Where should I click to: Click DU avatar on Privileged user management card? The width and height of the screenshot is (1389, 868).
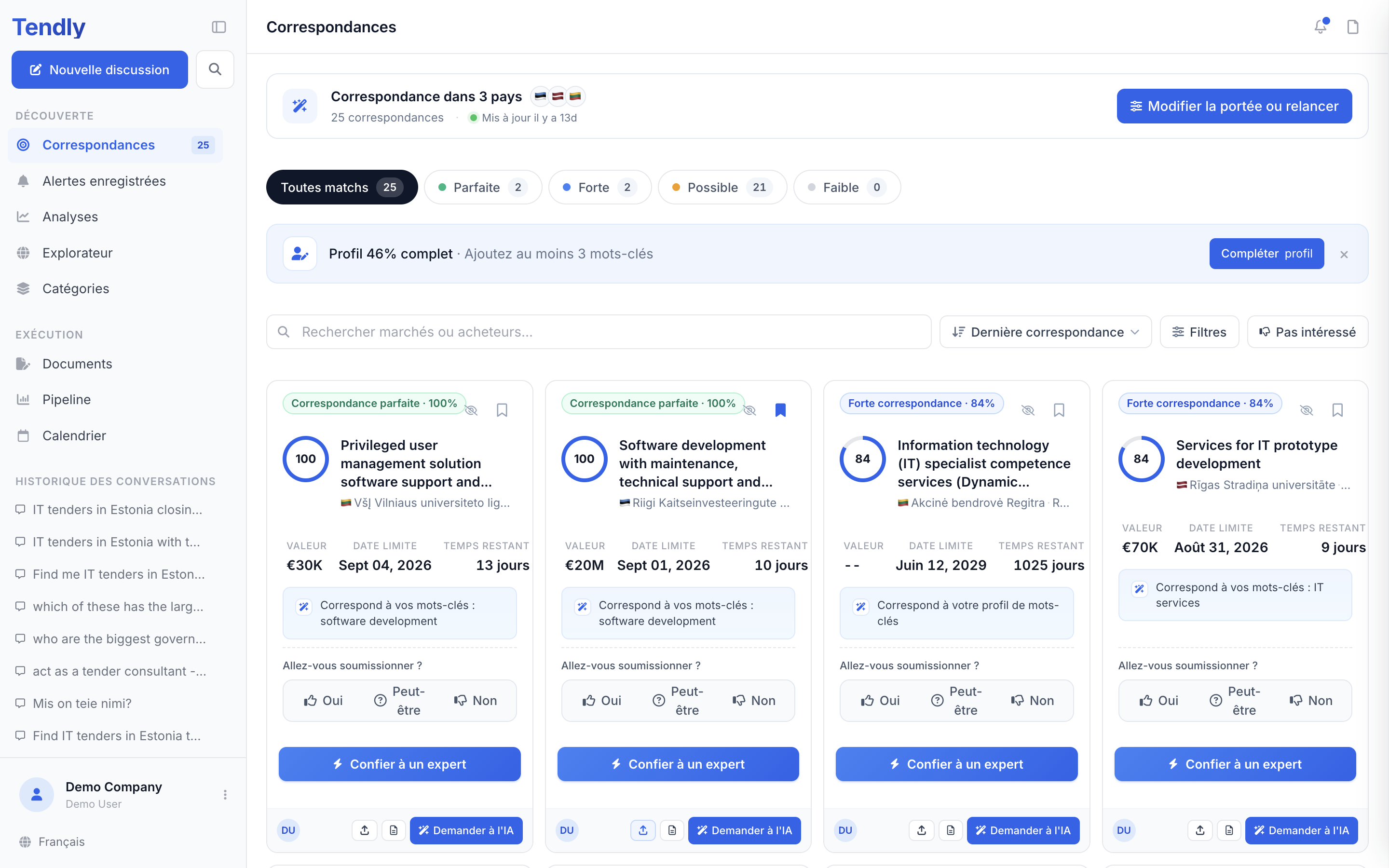pos(288,830)
